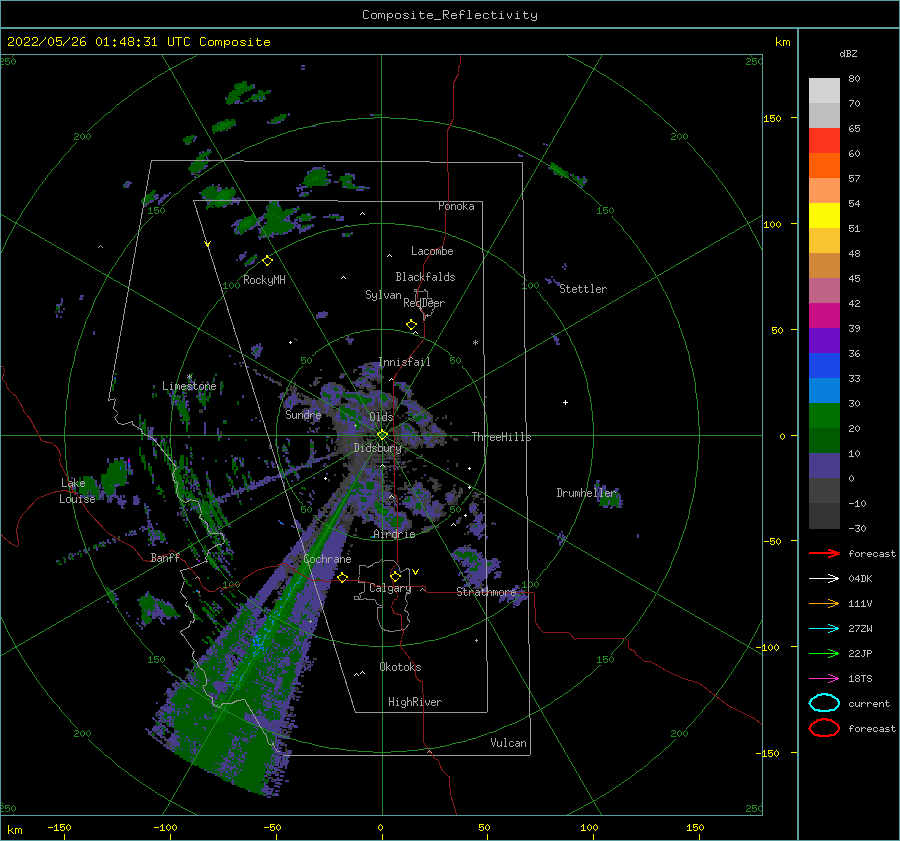Click the Drumheller town label
900x841 pixels.
pos(586,493)
